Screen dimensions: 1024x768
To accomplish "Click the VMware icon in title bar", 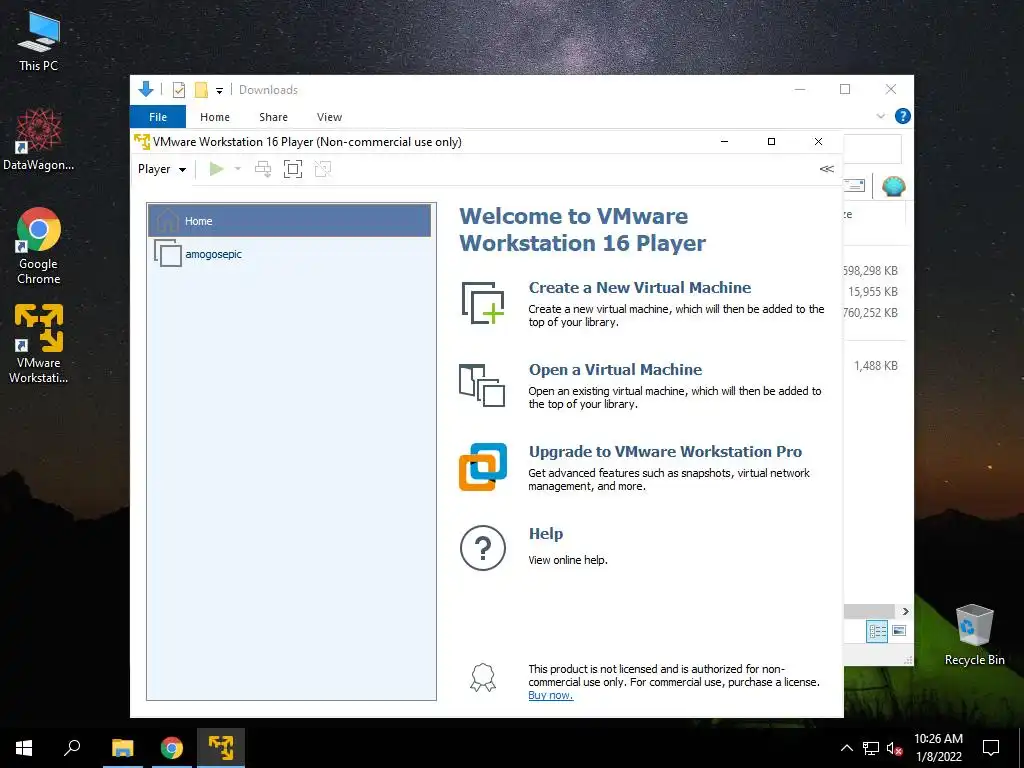I will point(142,142).
